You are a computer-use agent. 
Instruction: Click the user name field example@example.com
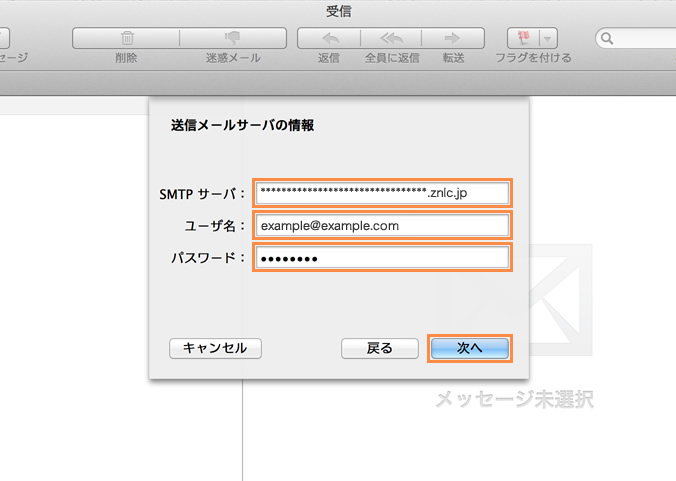click(382, 225)
